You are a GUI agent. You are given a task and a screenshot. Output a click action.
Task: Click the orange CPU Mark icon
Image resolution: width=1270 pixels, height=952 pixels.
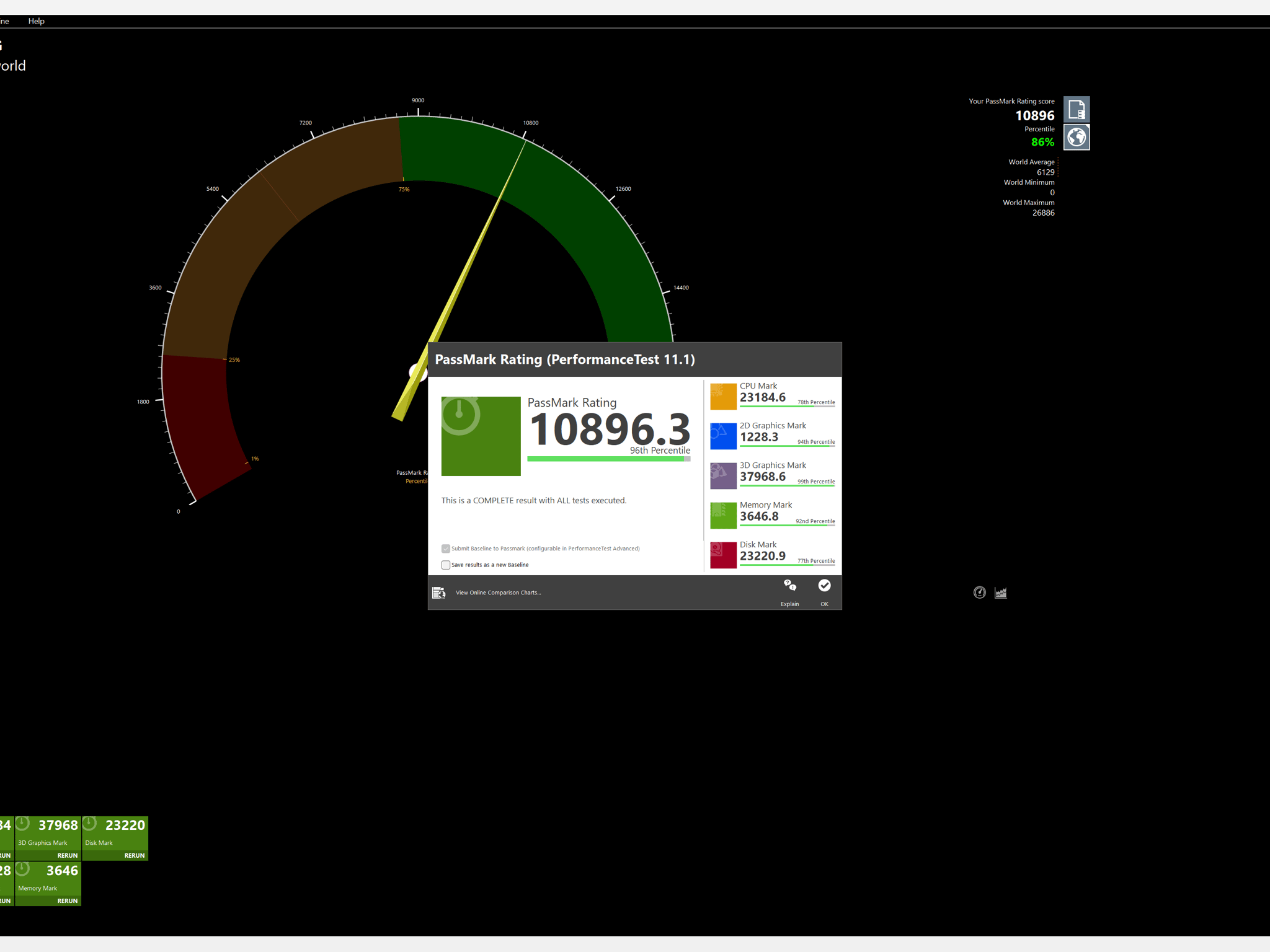pos(723,397)
